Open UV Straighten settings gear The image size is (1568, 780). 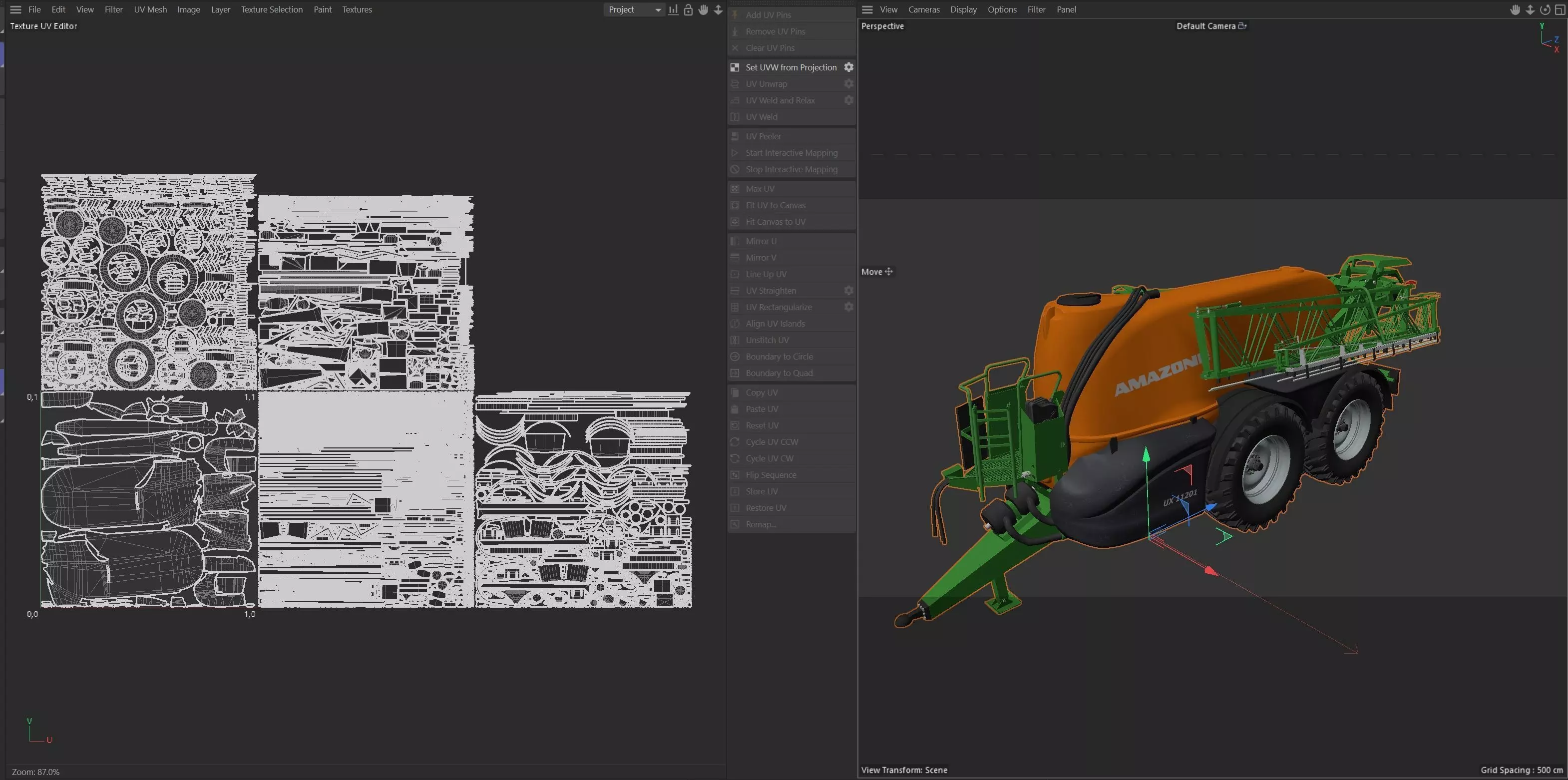[848, 291]
